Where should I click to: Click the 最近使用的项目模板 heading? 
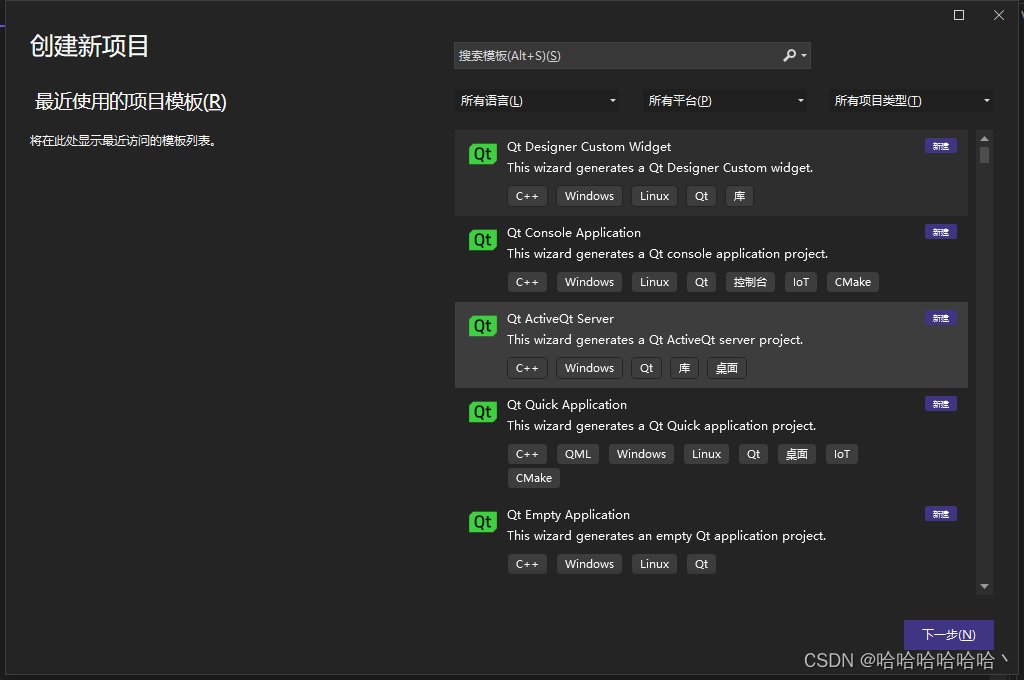click(131, 102)
